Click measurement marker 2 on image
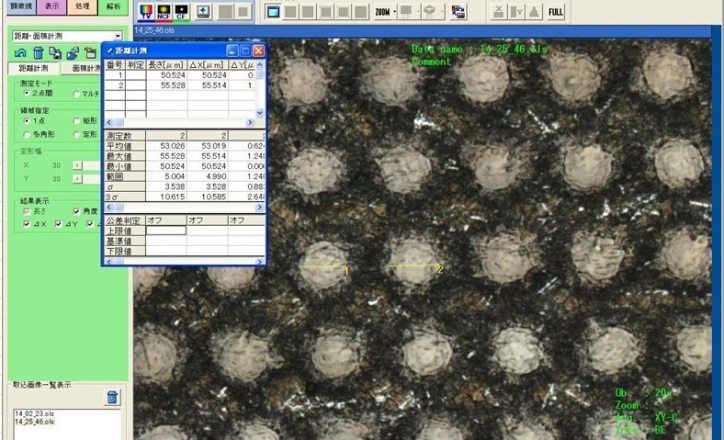 [440, 269]
